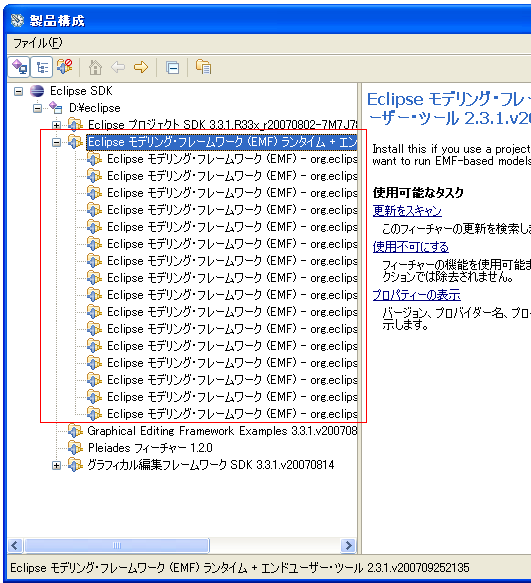Click the 更新をスキャン link

[407, 211]
